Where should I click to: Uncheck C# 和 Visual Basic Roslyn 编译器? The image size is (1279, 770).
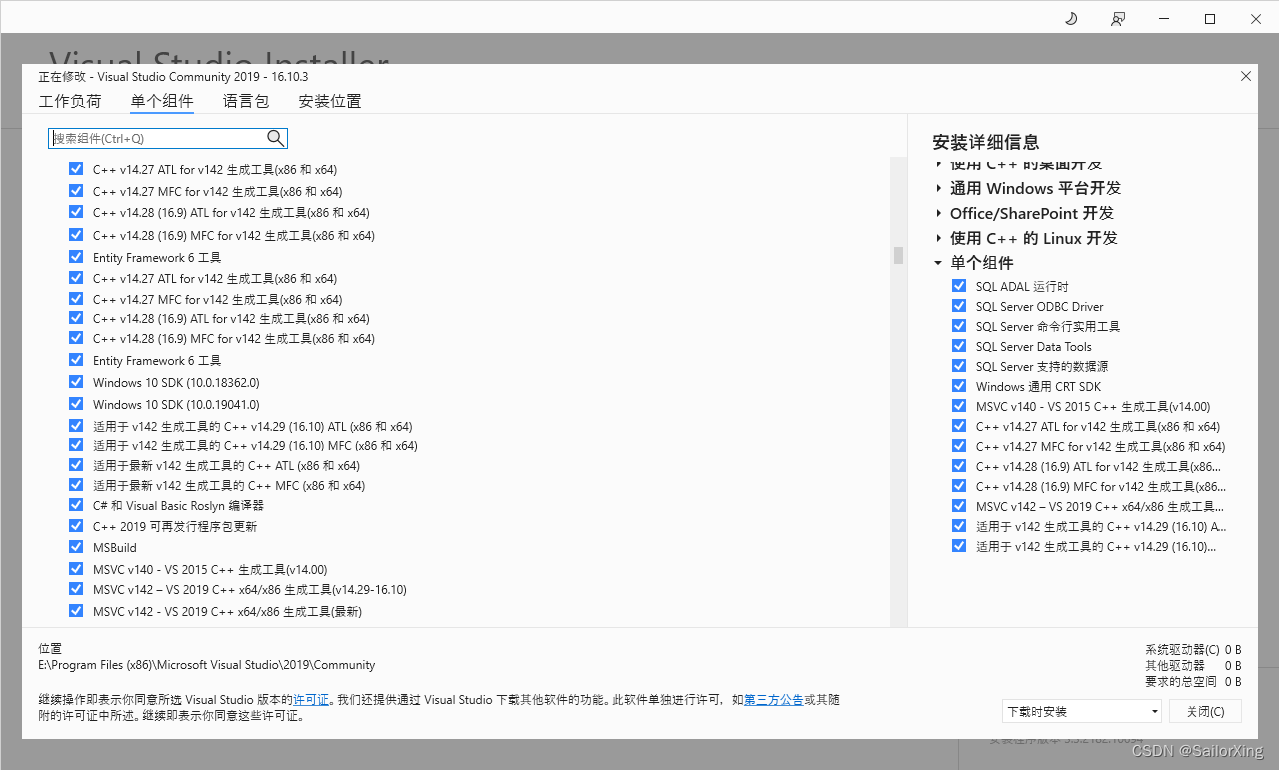[x=76, y=504]
